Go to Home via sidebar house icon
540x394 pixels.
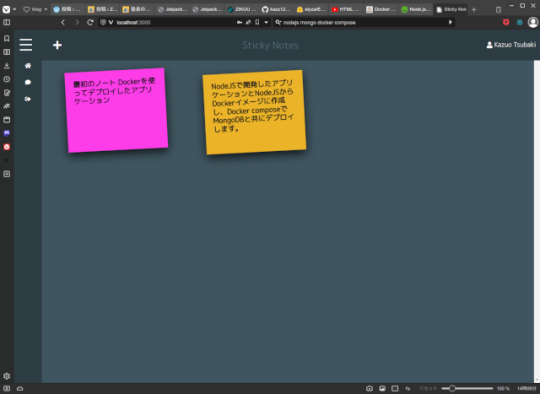28,65
